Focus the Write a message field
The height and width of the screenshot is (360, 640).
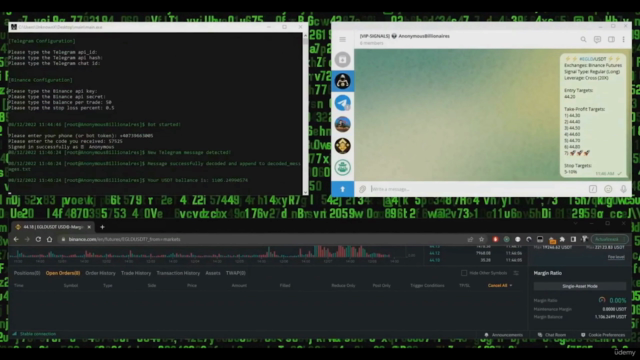478,189
